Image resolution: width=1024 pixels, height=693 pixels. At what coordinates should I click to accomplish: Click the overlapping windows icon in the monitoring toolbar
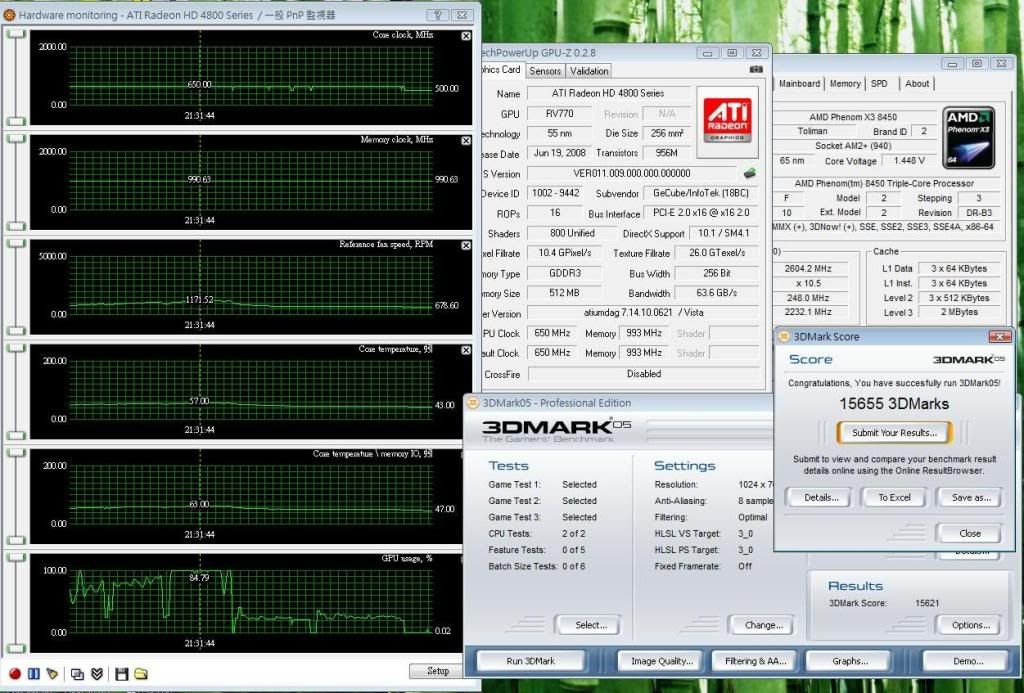pos(77,673)
